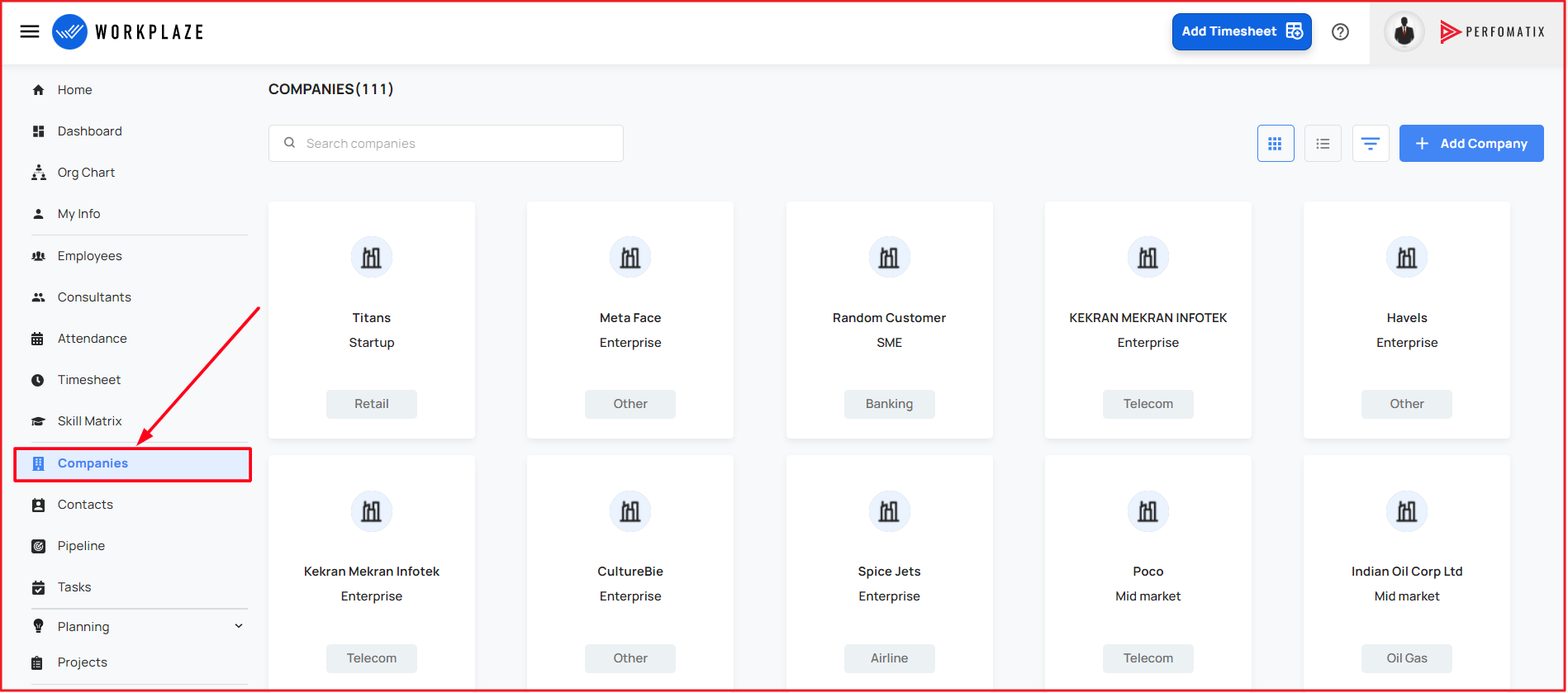Click the Poco company building icon

pyautogui.click(x=1148, y=511)
